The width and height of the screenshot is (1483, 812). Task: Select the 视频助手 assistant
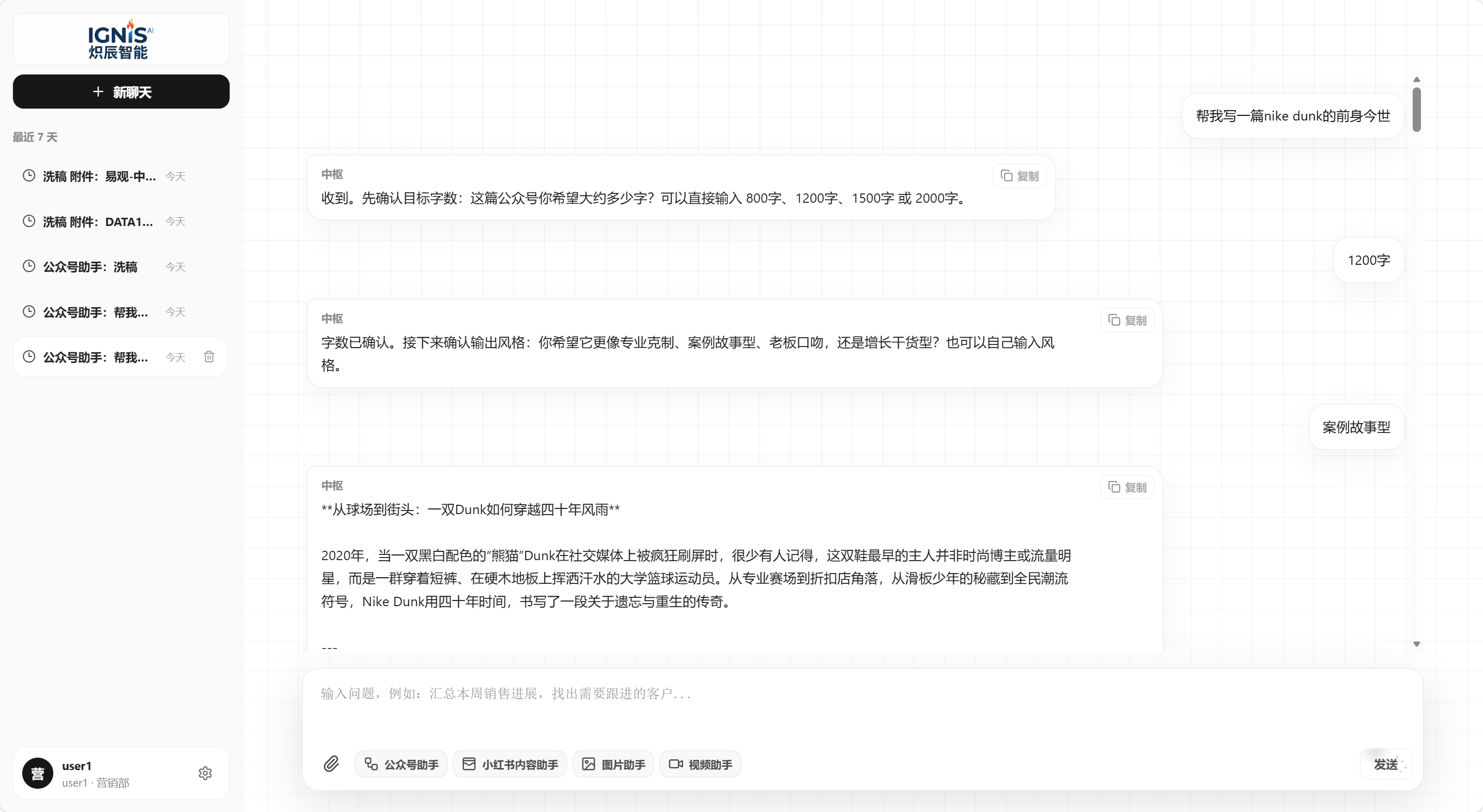pyautogui.click(x=700, y=764)
